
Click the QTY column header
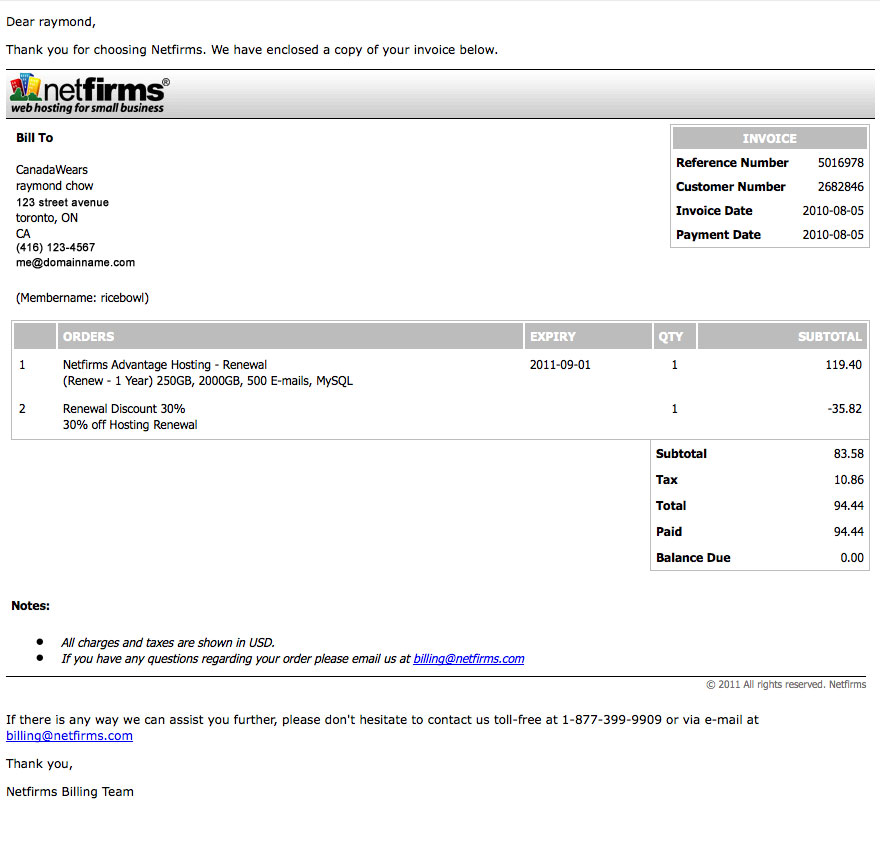(x=670, y=337)
